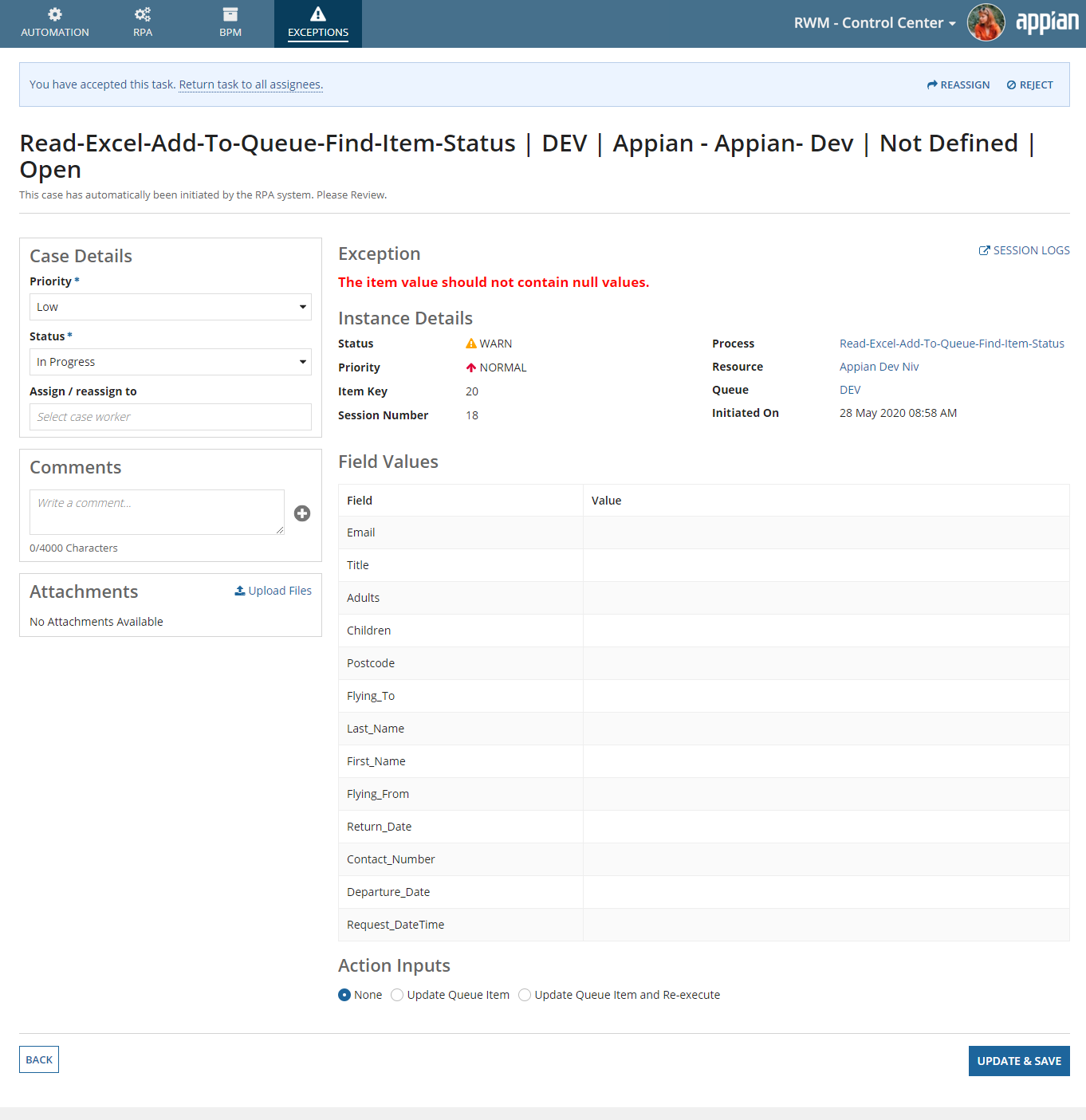Click the Item Key value 20
The height and width of the screenshot is (1120, 1086).
(472, 391)
